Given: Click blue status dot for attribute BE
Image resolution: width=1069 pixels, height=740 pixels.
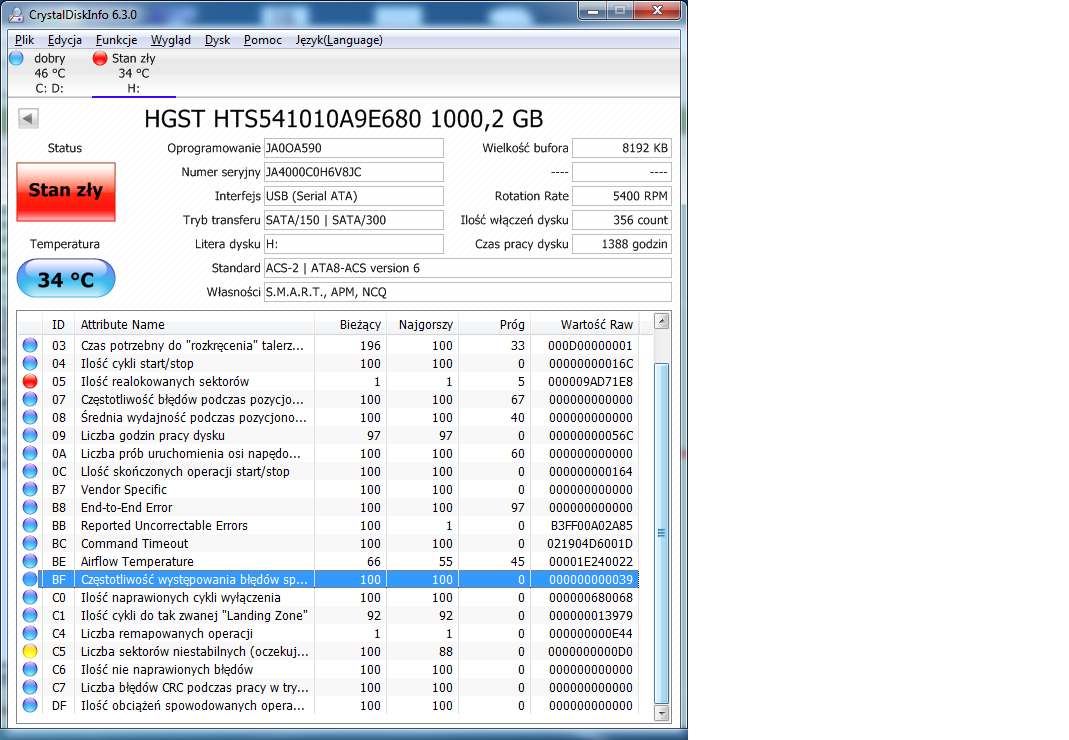Looking at the screenshot, I should tap(30, 561).
